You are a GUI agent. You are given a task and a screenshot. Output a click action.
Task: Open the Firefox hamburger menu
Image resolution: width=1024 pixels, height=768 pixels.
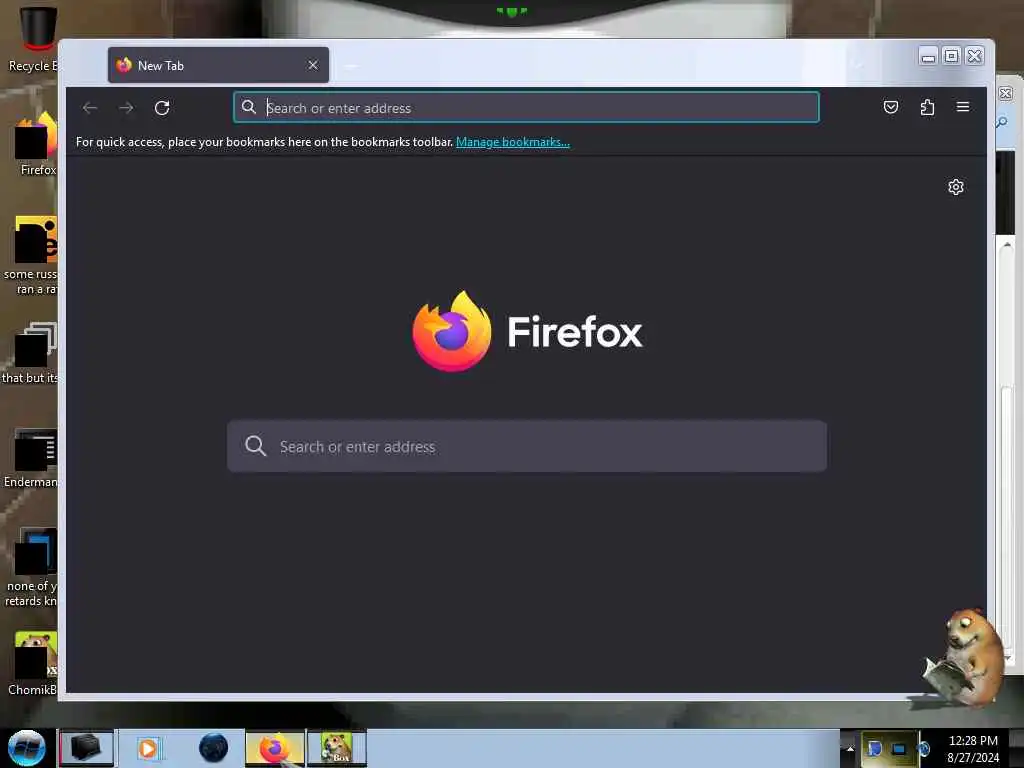pyautogui.click(x=963, y=106)
